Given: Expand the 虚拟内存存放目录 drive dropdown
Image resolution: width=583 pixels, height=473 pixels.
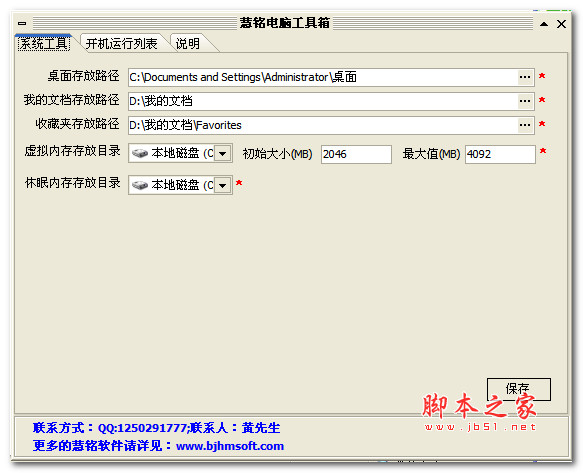Looking at the screenshot, I should 223,153.
